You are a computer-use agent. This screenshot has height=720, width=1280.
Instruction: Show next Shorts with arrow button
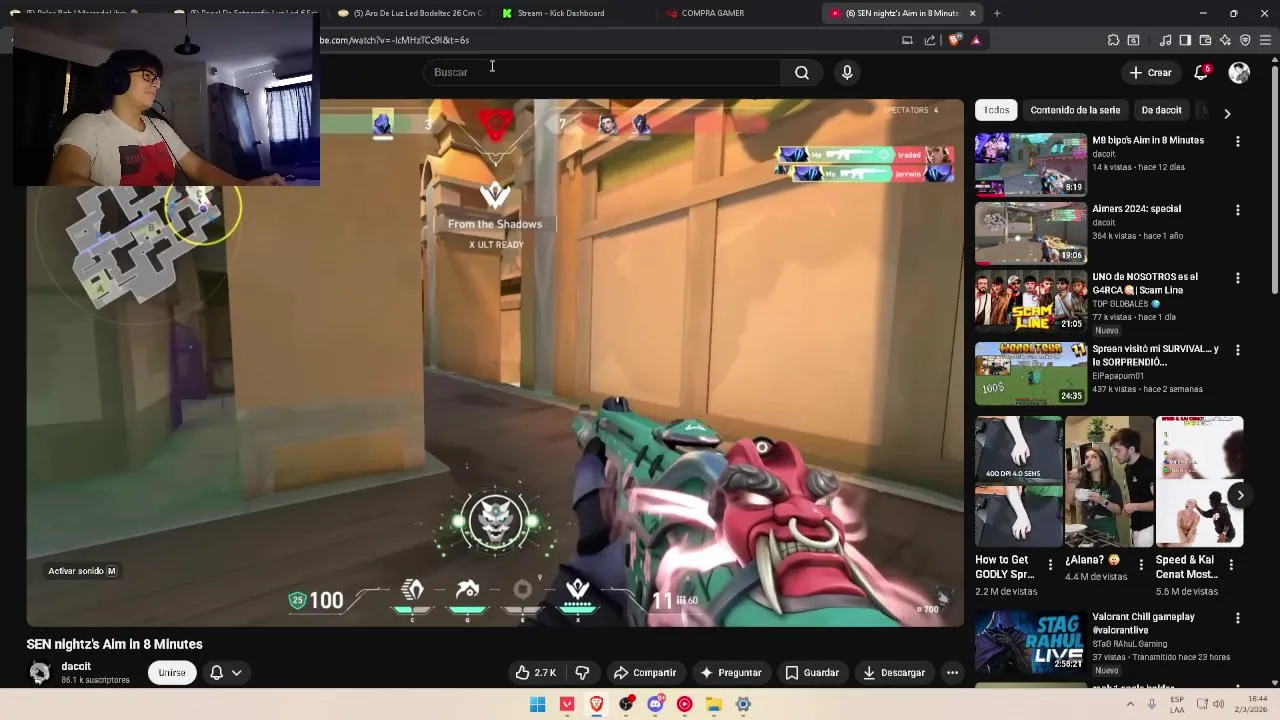point(1240,495)
